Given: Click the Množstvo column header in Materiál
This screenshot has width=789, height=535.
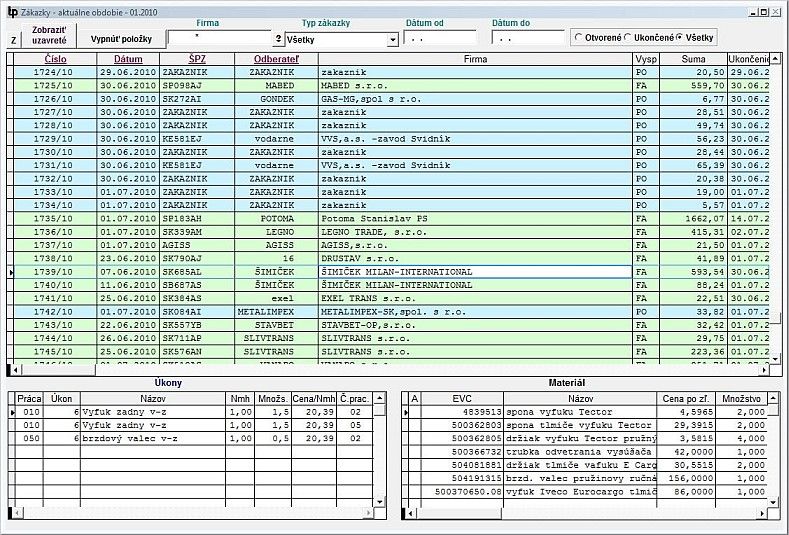Looking at the screenshot, I should (741, 399).
